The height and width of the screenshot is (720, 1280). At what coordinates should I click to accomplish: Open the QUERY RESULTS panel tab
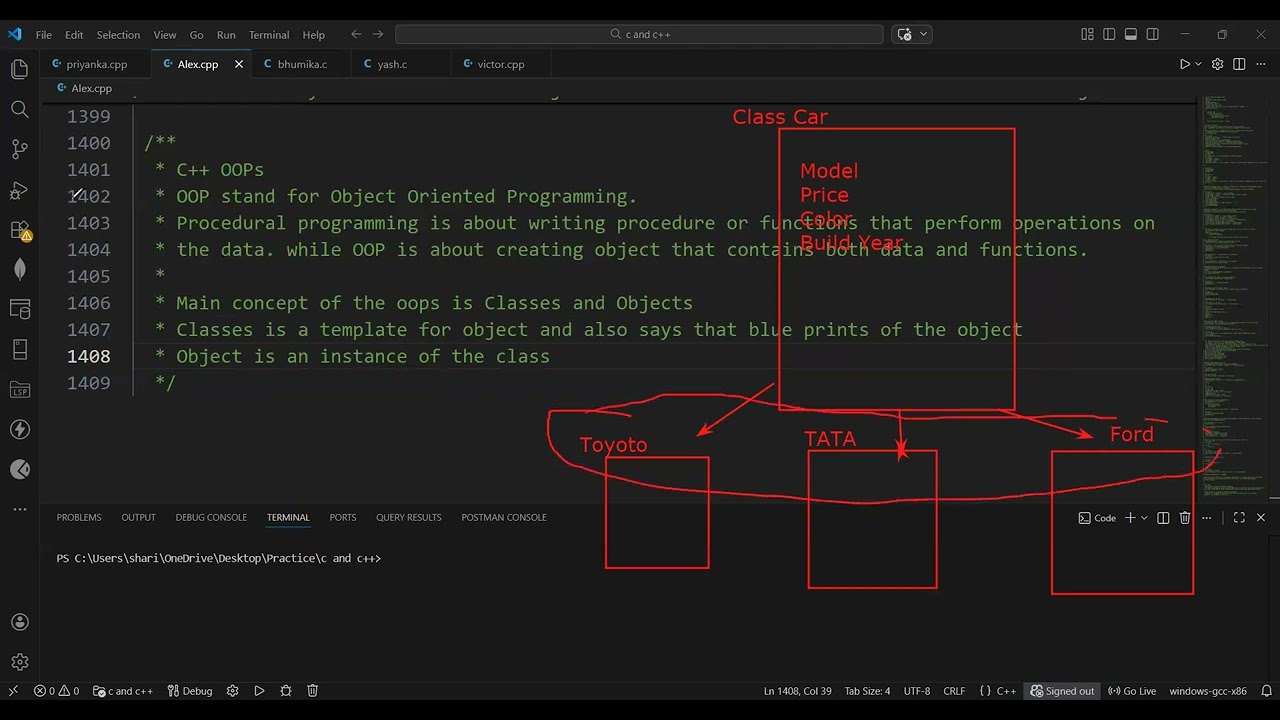409,517
